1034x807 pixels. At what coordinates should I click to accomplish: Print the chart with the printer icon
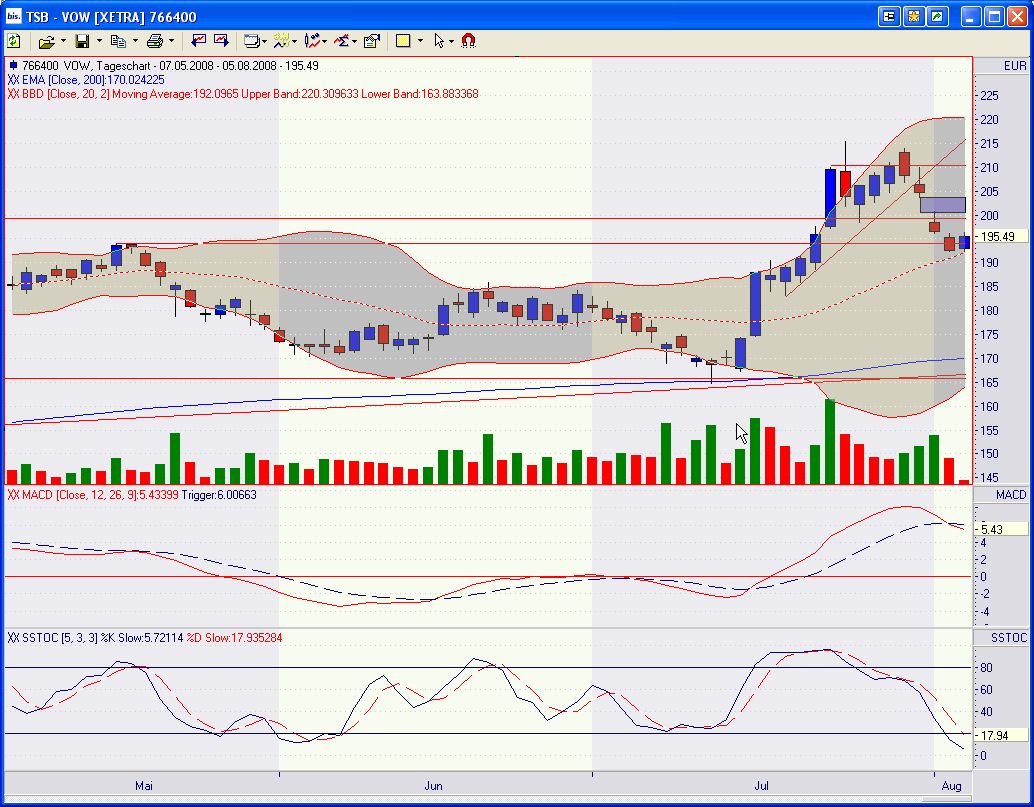coord(155,42)
